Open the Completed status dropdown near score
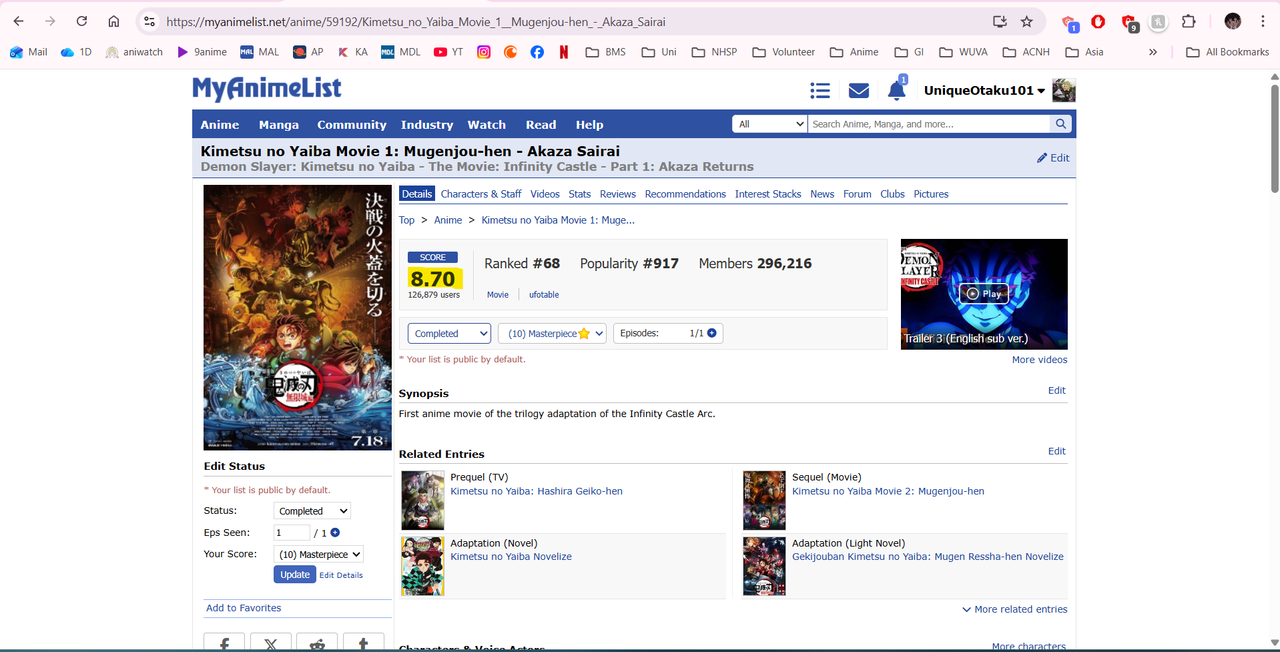Image resolution: width=1280 pixels, height=652 pixels. tap(449, 333)
